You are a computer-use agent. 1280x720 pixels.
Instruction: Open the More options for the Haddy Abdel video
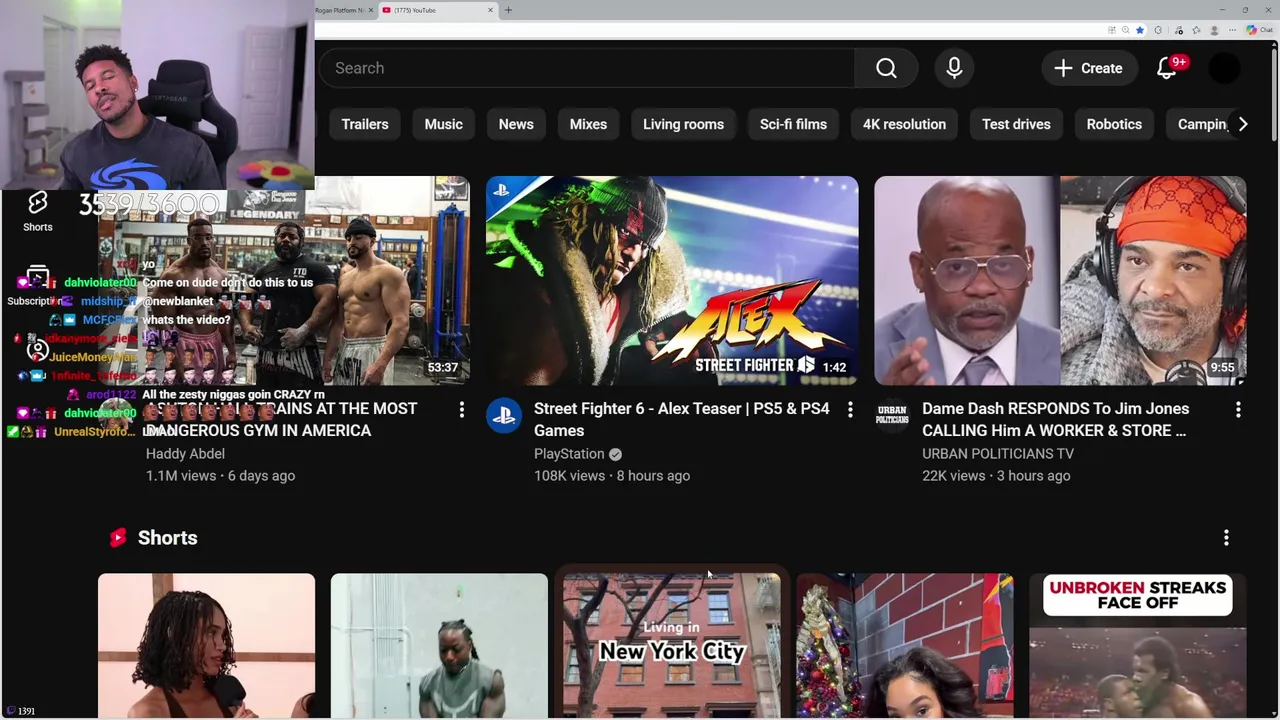461,410
